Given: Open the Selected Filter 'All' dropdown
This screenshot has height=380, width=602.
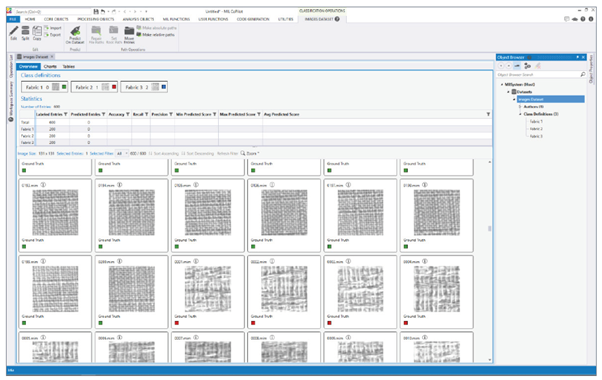Looking at the screenshot, I should (122, 154).
